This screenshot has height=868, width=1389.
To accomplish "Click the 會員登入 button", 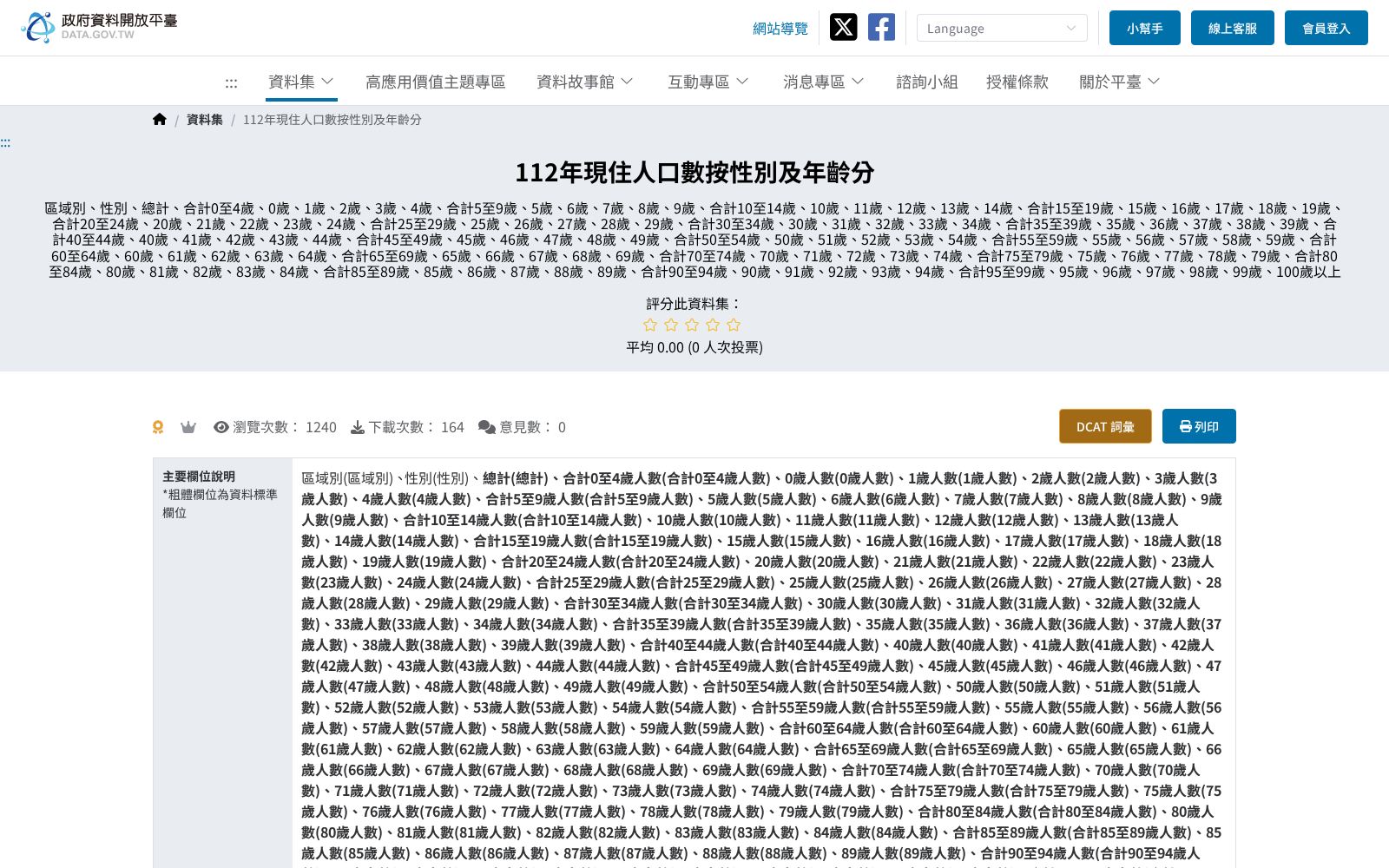I will (x=1326, y=28).
